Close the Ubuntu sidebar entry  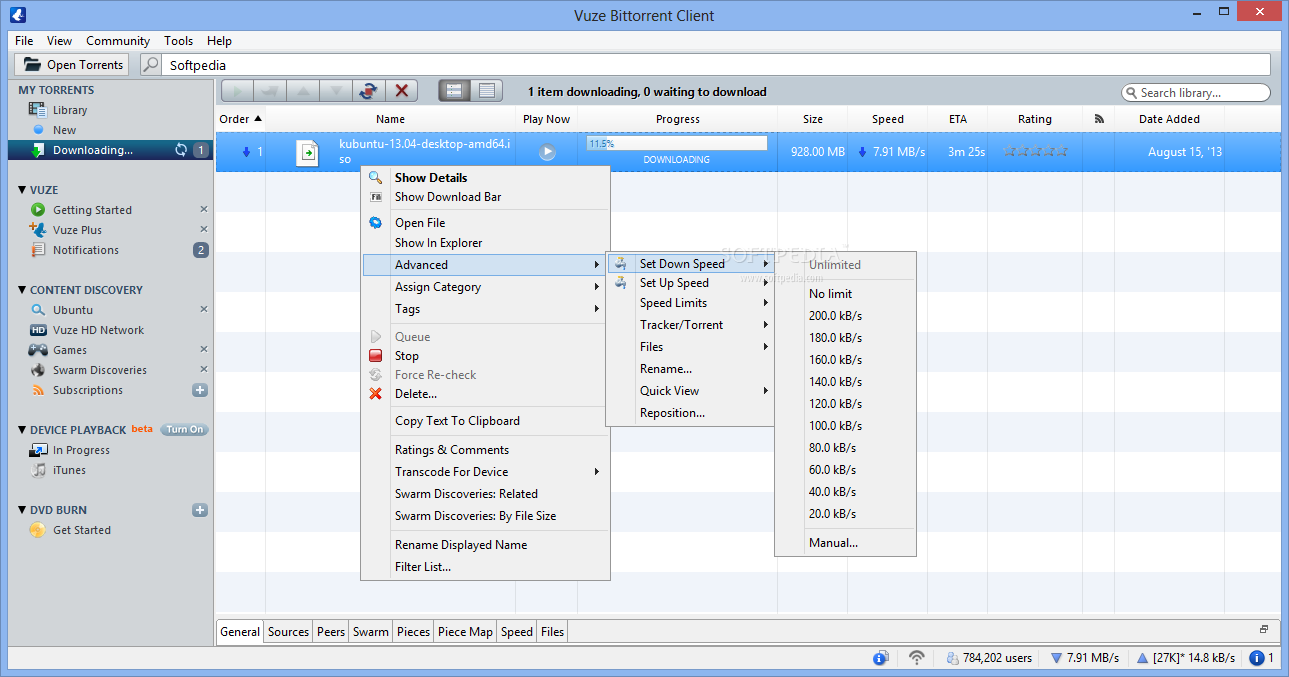point(204,310)
